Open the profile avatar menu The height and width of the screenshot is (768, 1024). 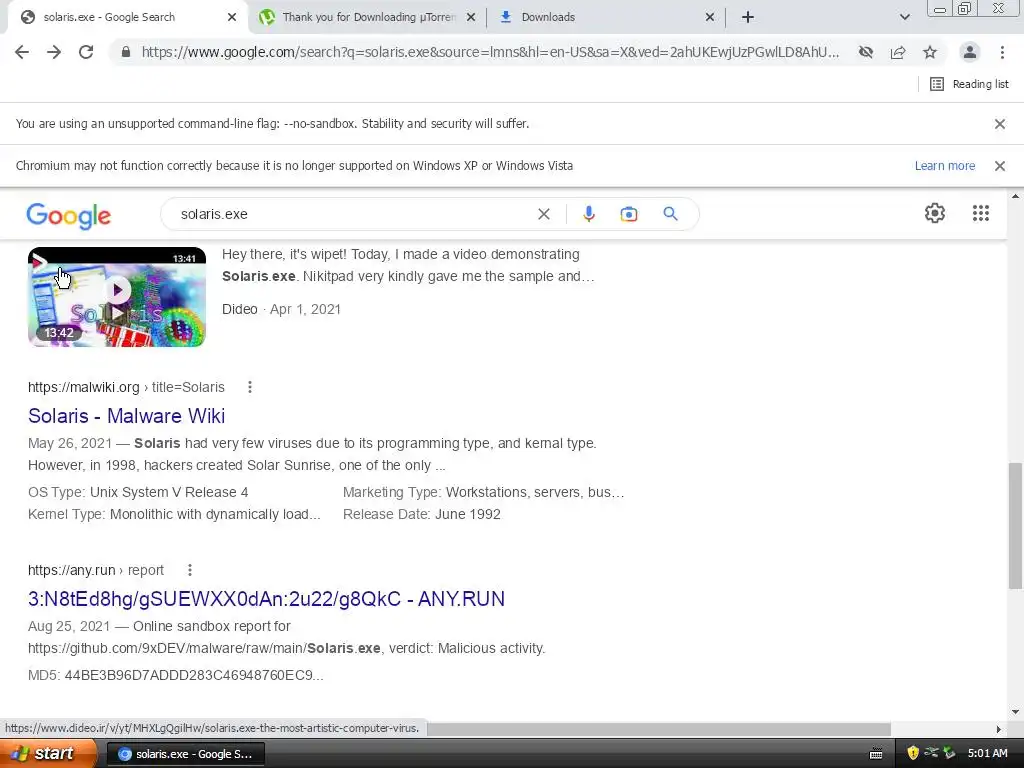click(x=970, y=52)
